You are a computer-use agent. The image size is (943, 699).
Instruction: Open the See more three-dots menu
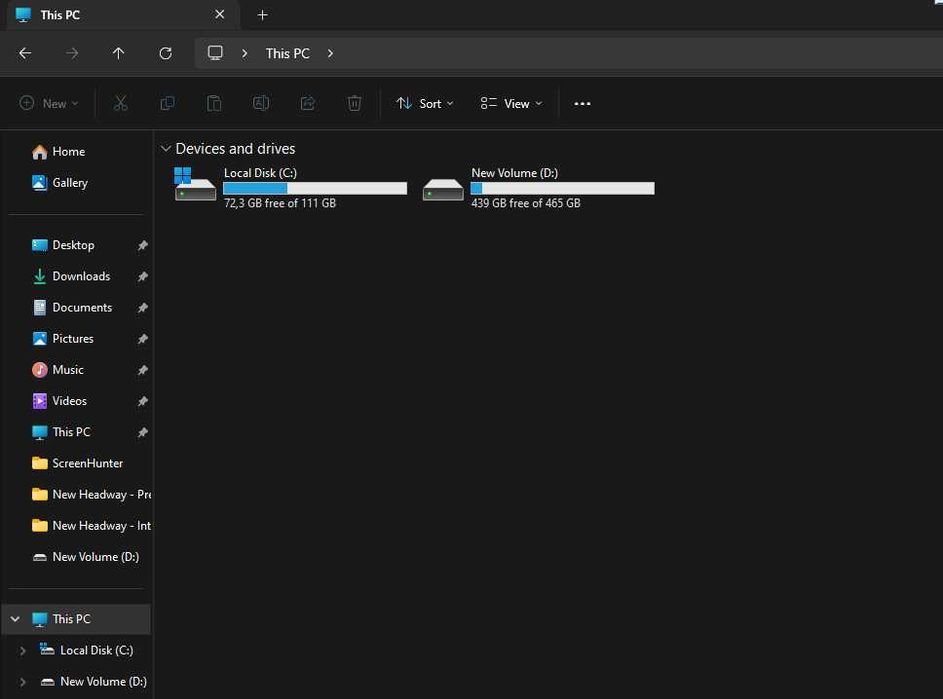pos(582,103)
